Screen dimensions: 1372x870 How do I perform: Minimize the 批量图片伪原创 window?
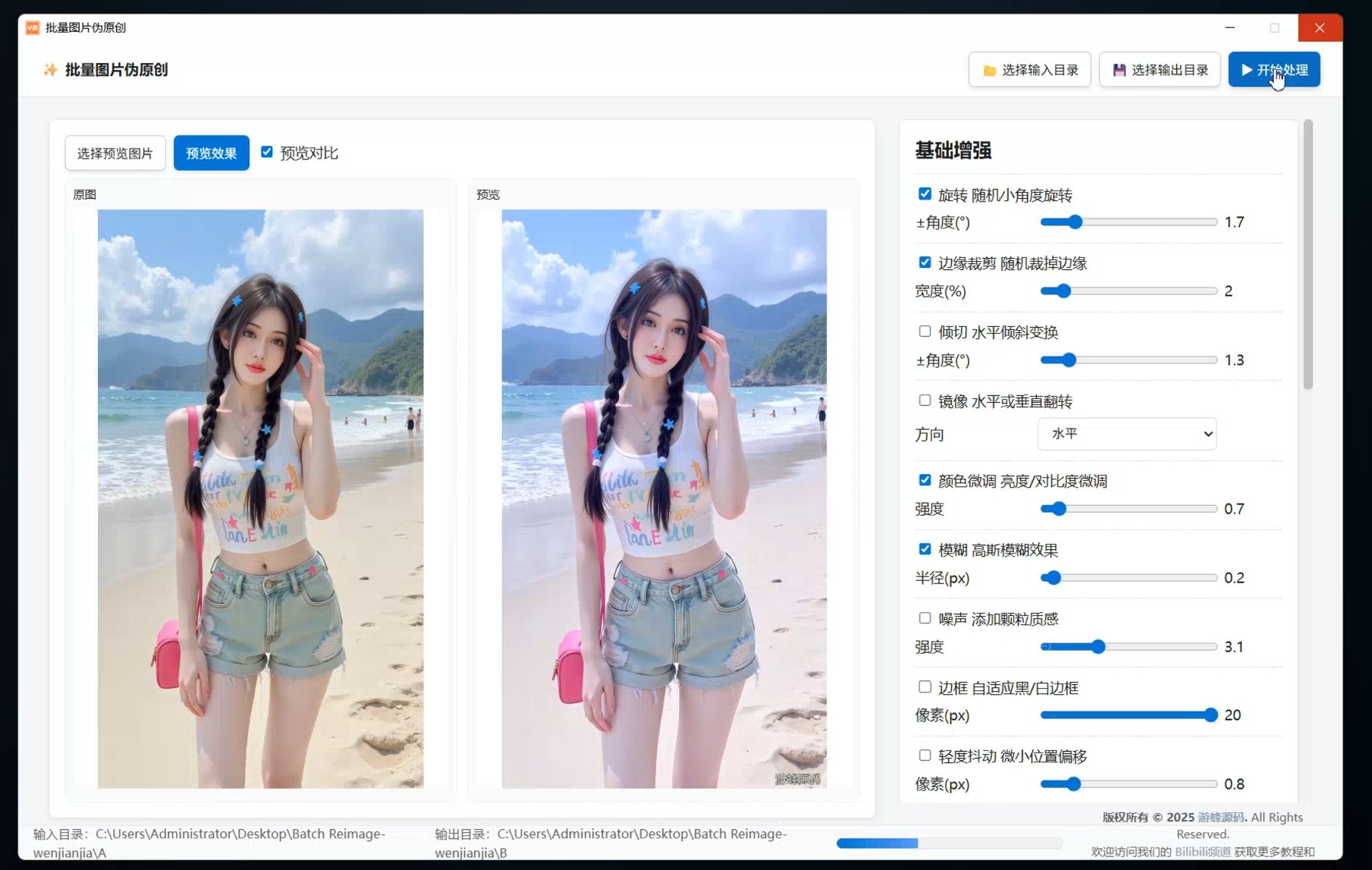point(1230,27)
